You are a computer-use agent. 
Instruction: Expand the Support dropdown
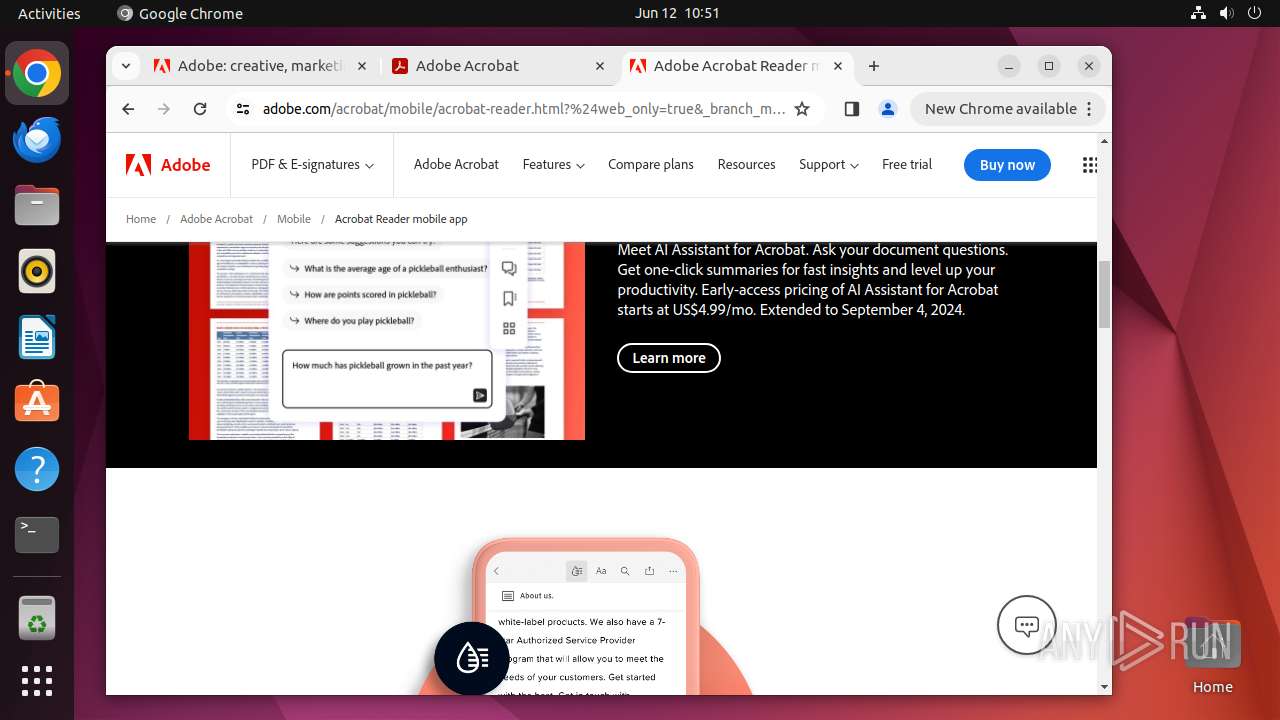click(828, 165)
